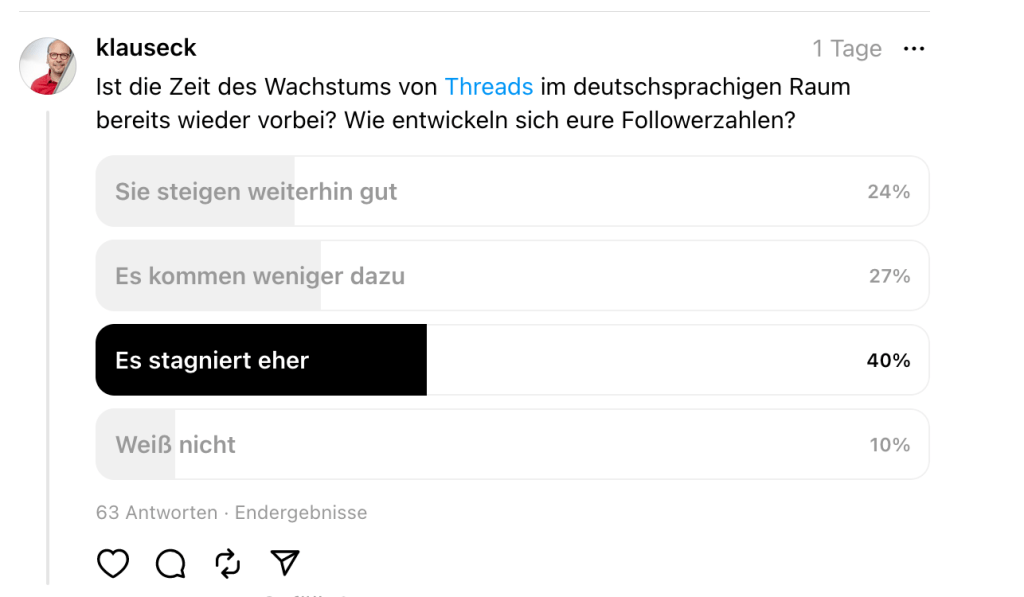
Task: Click the 24% poll result value
Action: (888, 192)
